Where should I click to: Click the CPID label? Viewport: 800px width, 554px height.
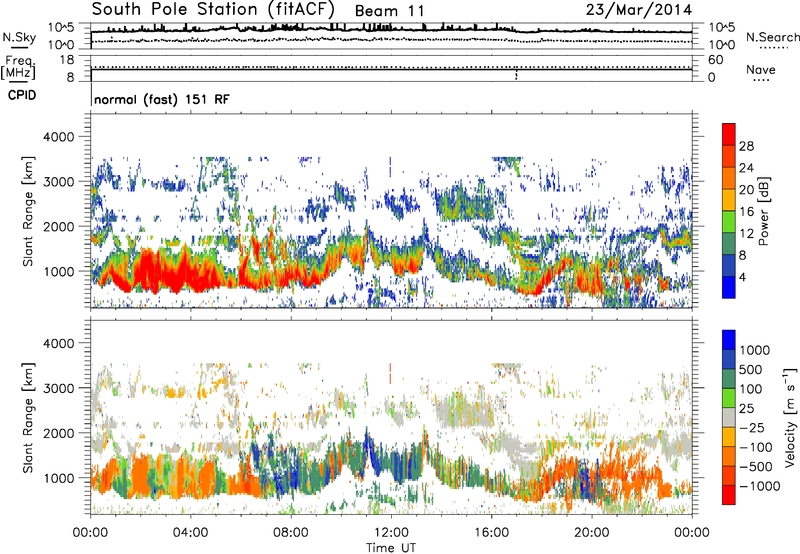coord(22,95)
